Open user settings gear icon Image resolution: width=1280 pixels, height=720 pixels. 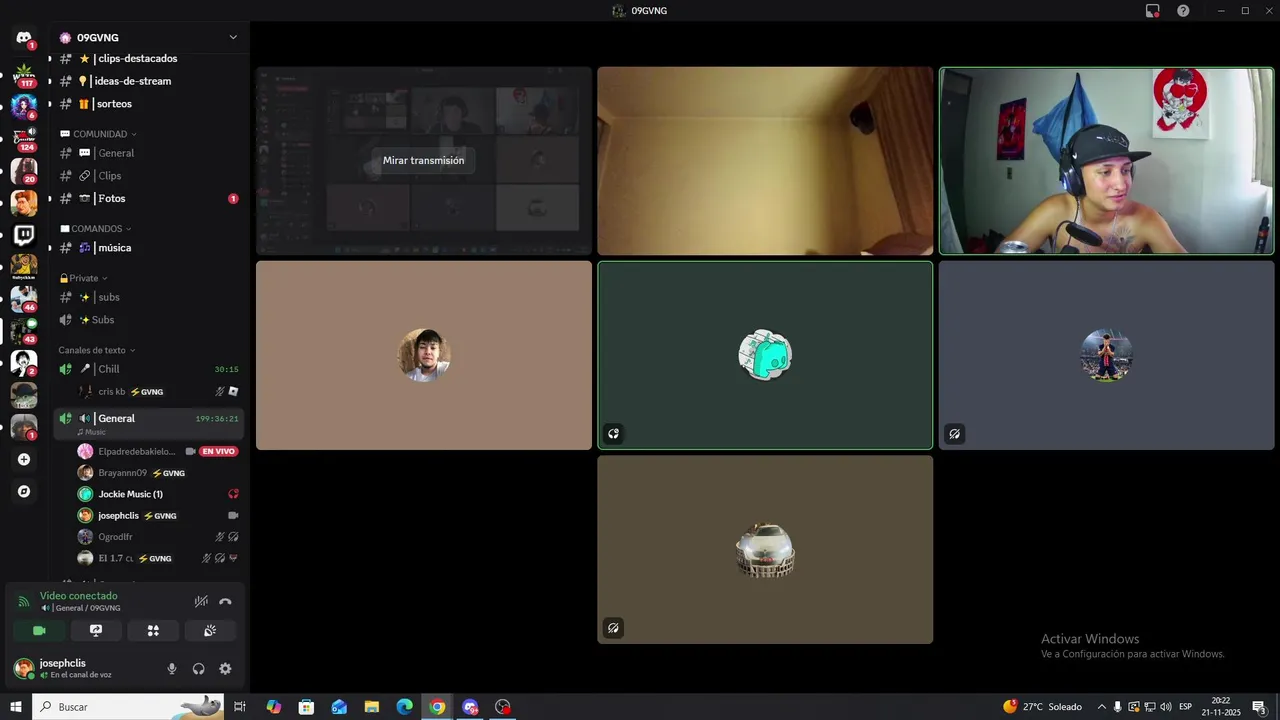[x=225, y=669]
